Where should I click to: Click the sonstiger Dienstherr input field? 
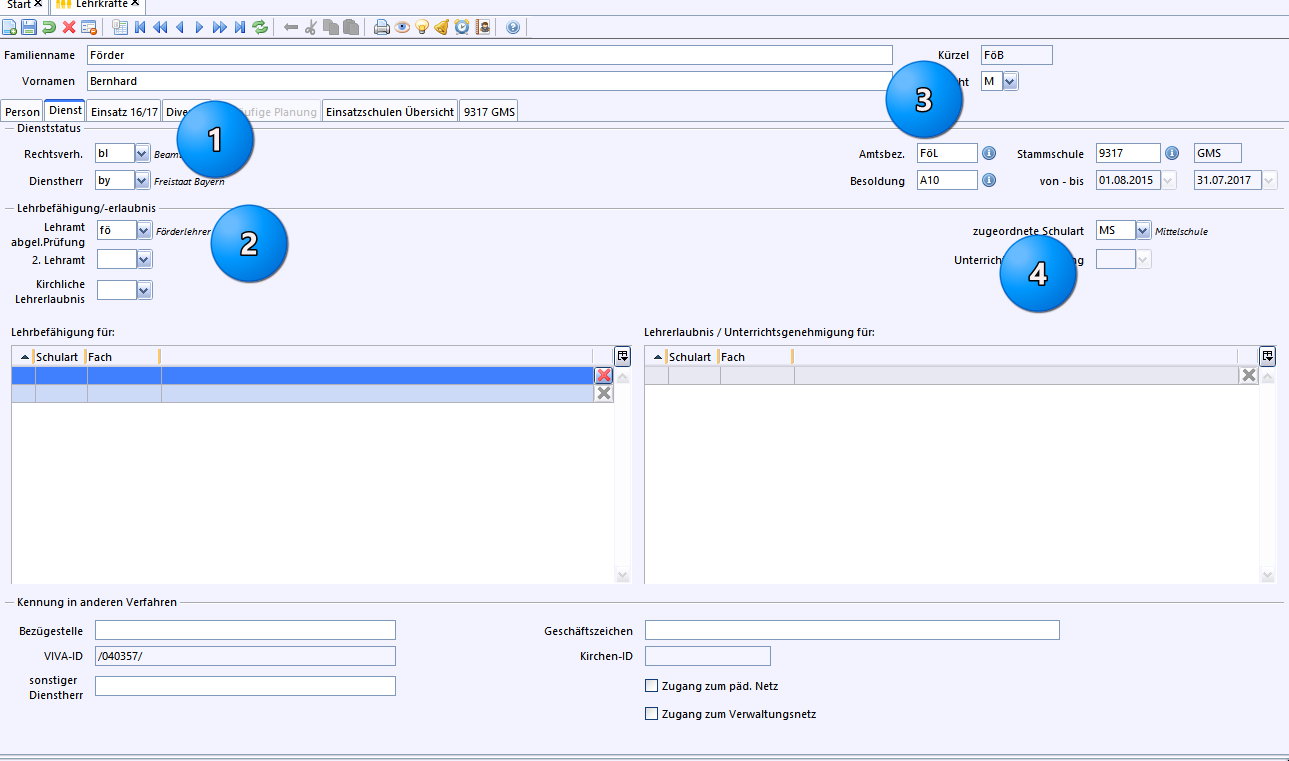click(x=245, y=686)
